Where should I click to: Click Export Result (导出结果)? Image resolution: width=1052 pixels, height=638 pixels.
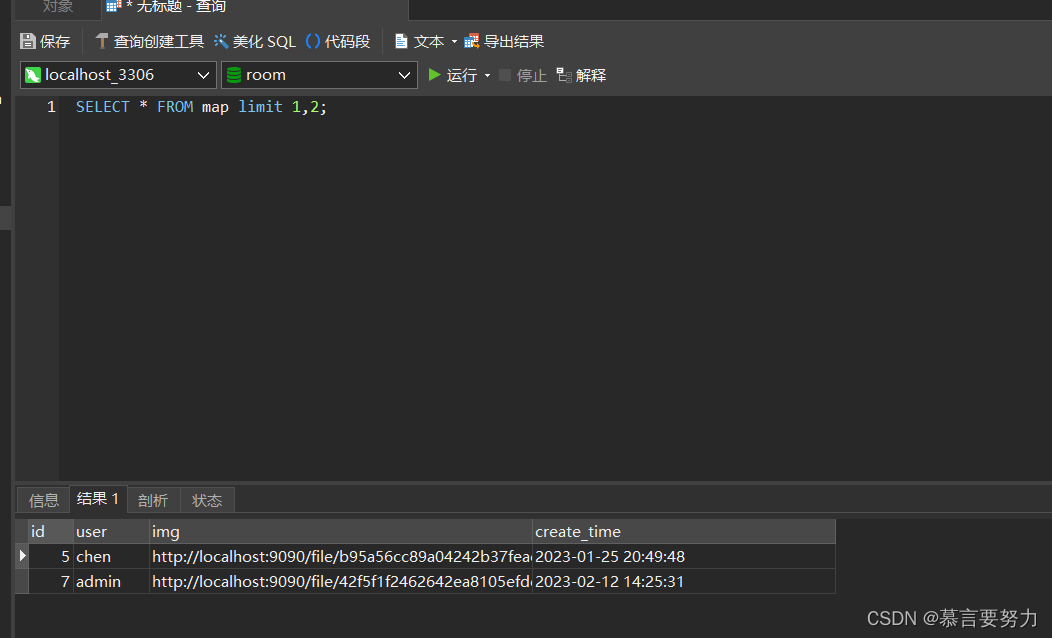[x=504, y=42]
